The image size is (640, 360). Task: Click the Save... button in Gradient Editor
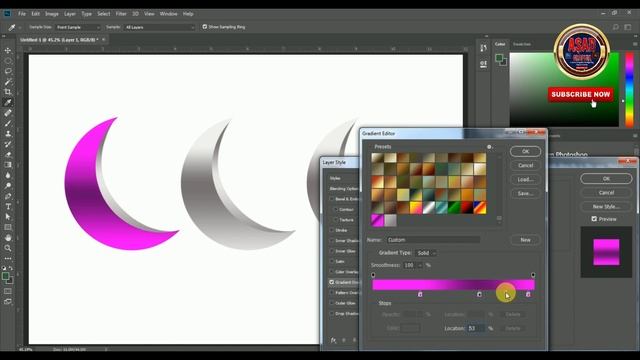click(x=525, y=193)
